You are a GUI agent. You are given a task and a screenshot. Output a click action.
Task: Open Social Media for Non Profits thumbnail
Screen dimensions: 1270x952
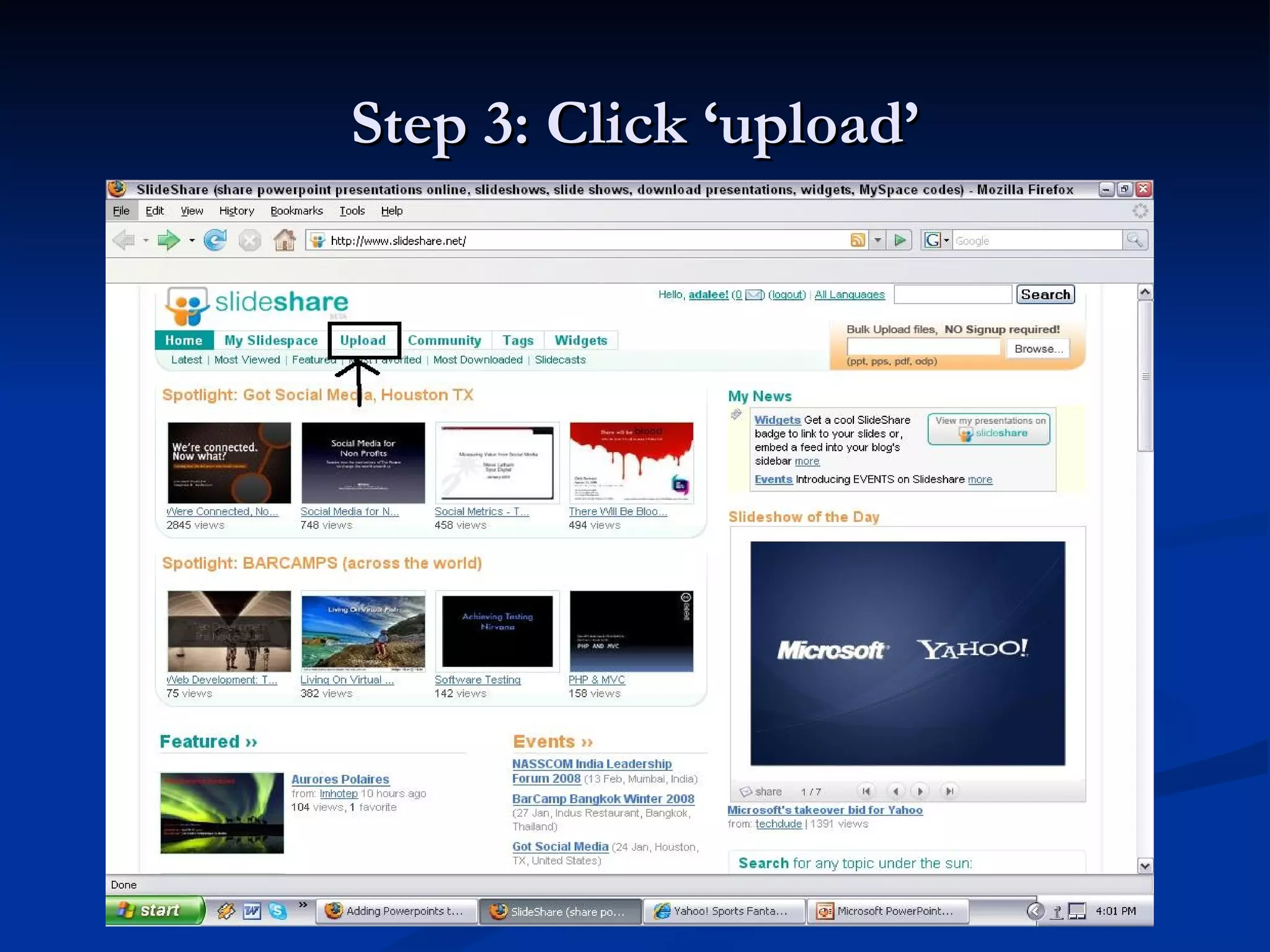(363, 463)
